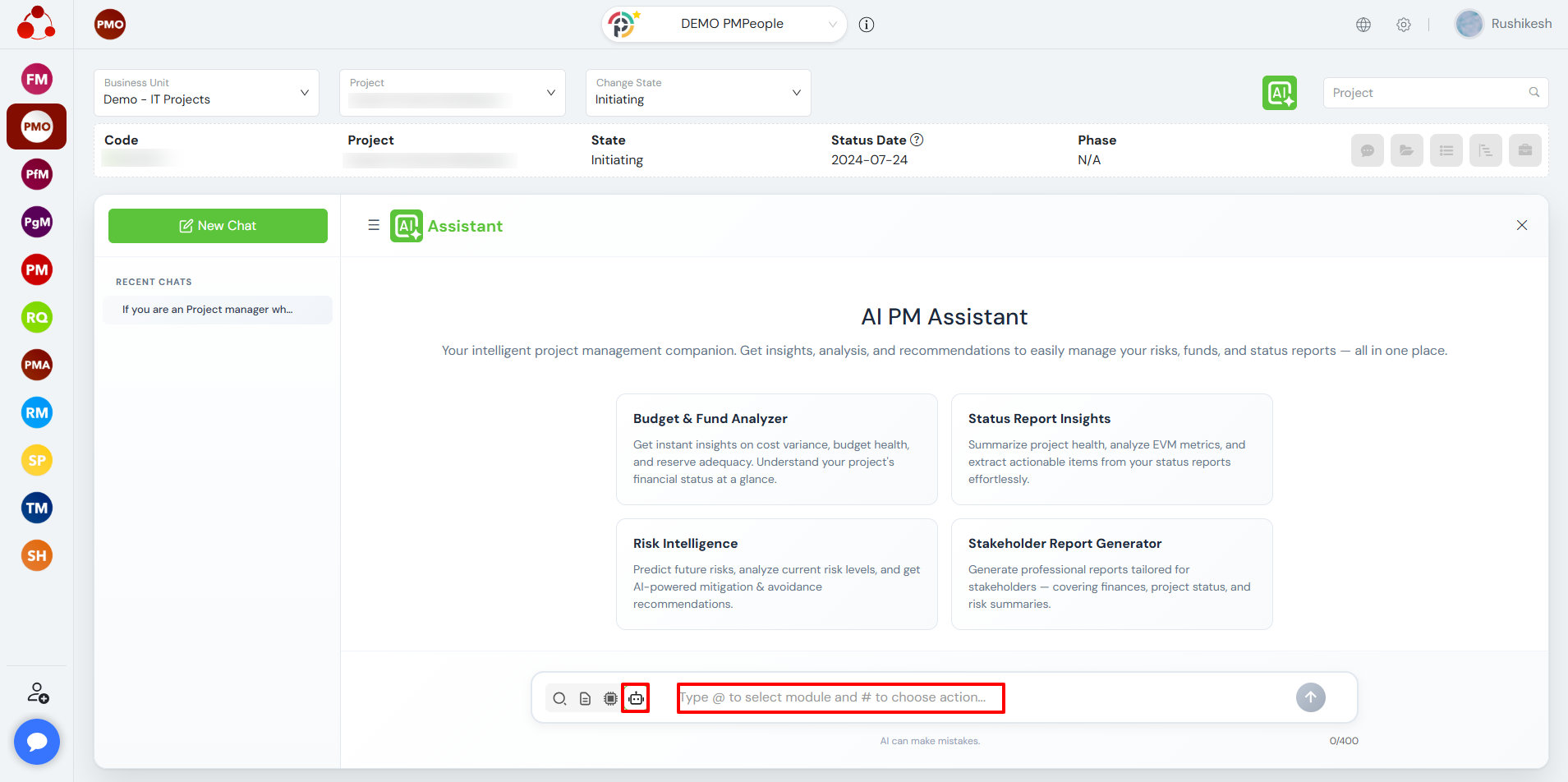Click the briefcase icon in project bar
1568x782 pixels.
click(1524, 150)
